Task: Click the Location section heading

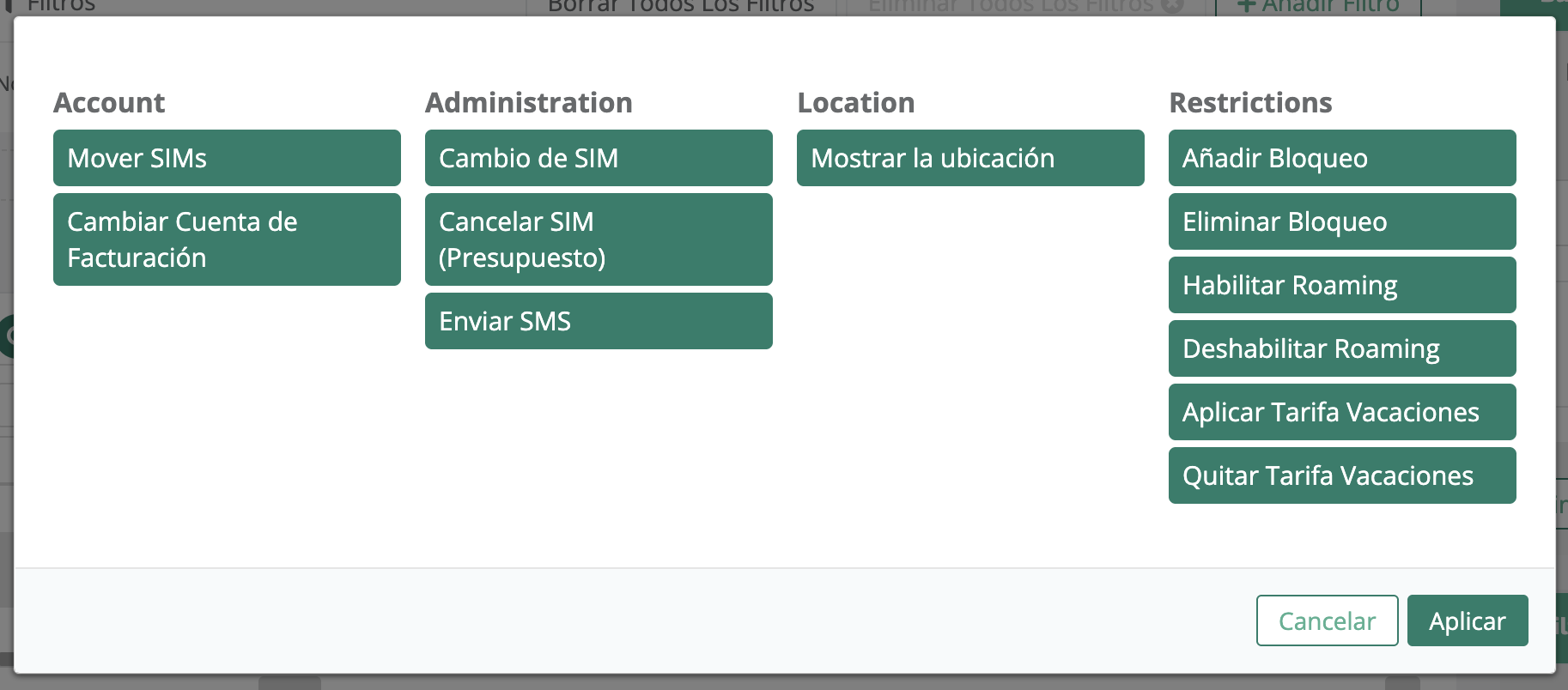Action: (x=856, y=103)
